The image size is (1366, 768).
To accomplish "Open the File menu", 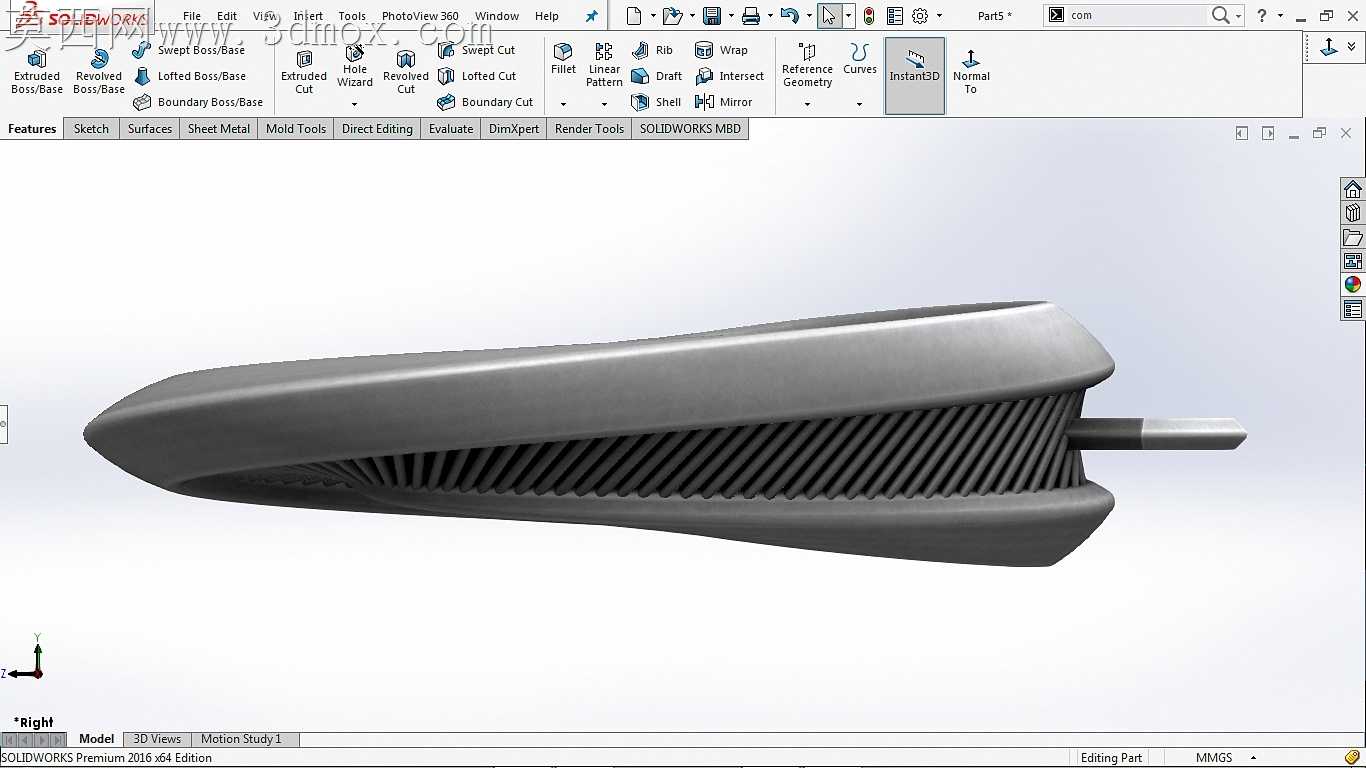I will (192, 16).
